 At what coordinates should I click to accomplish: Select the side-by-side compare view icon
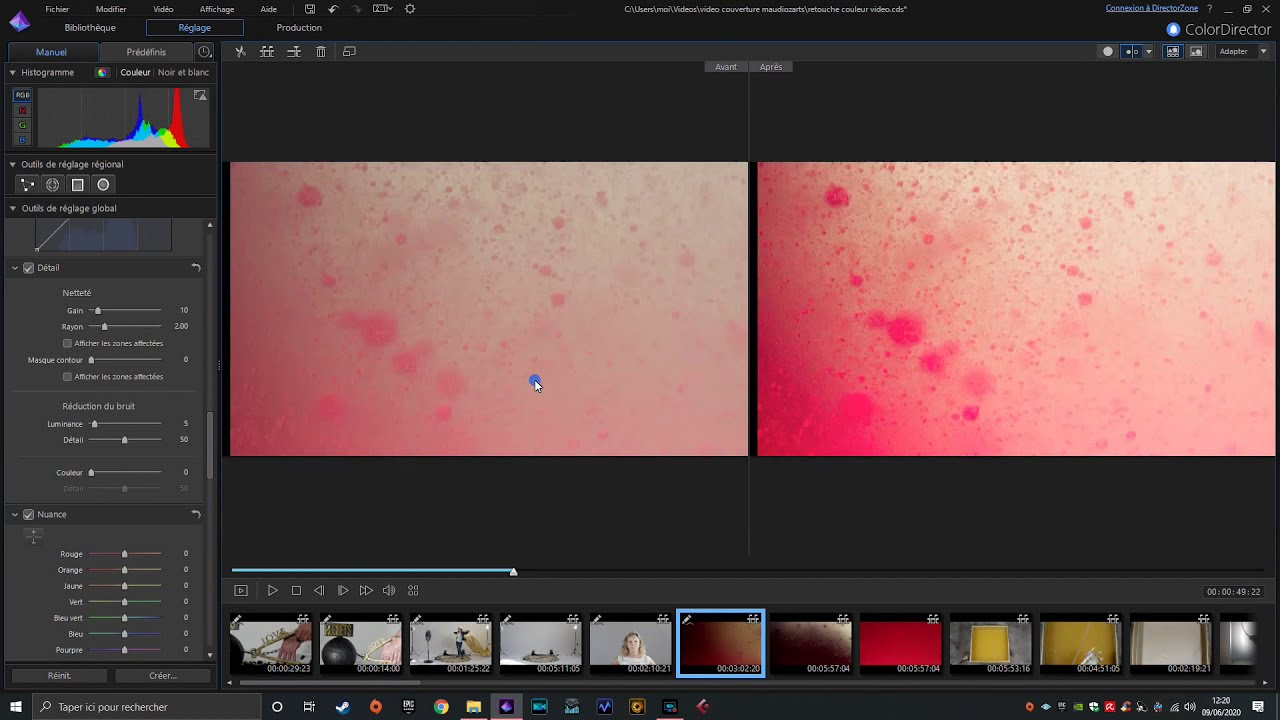(1131, 51)
